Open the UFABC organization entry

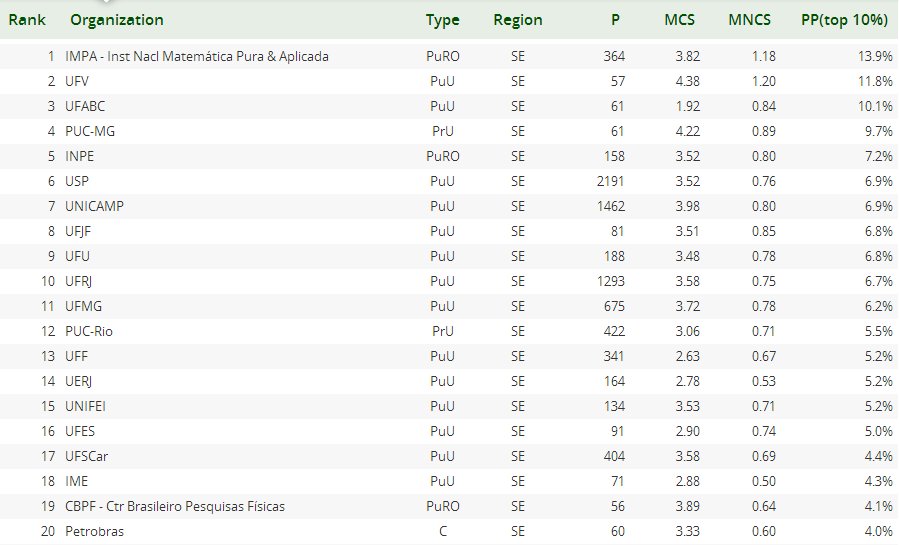[85, 106]
